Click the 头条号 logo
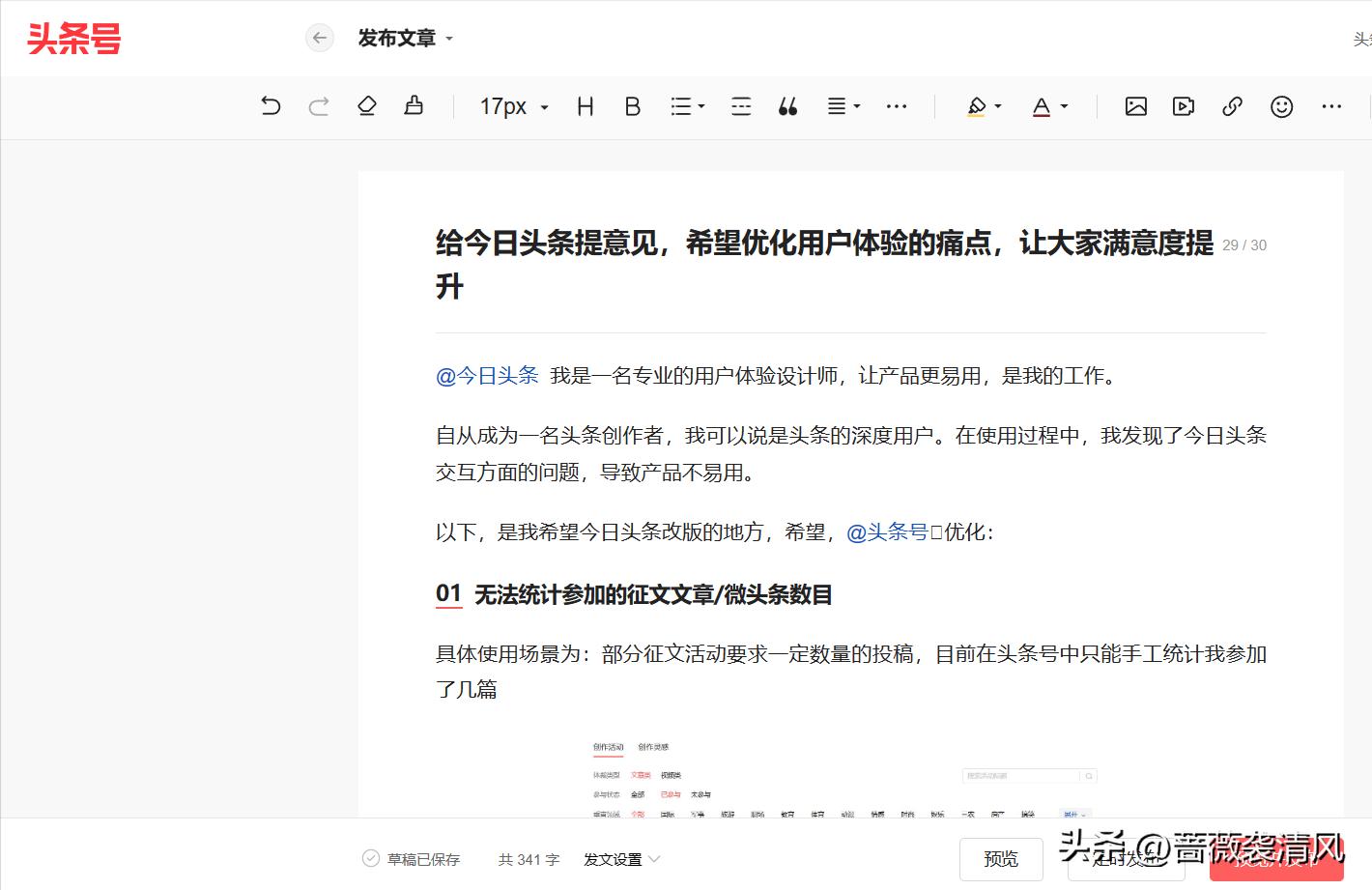The height and width of the screenshot is (890, 1372). pos(74,38)
